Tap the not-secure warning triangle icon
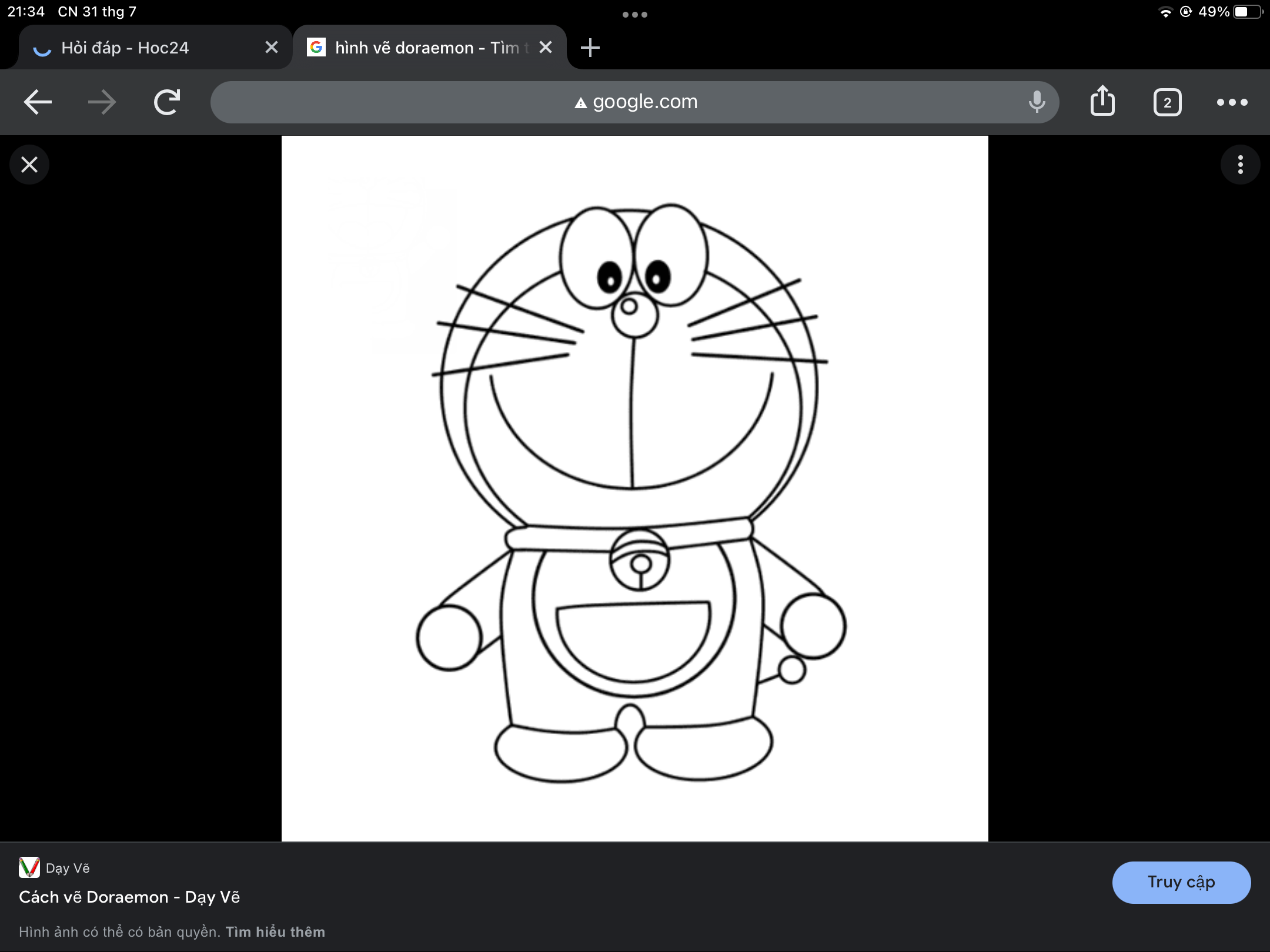The height and width of the screenshot is (952, 1270). pos(581,103)
